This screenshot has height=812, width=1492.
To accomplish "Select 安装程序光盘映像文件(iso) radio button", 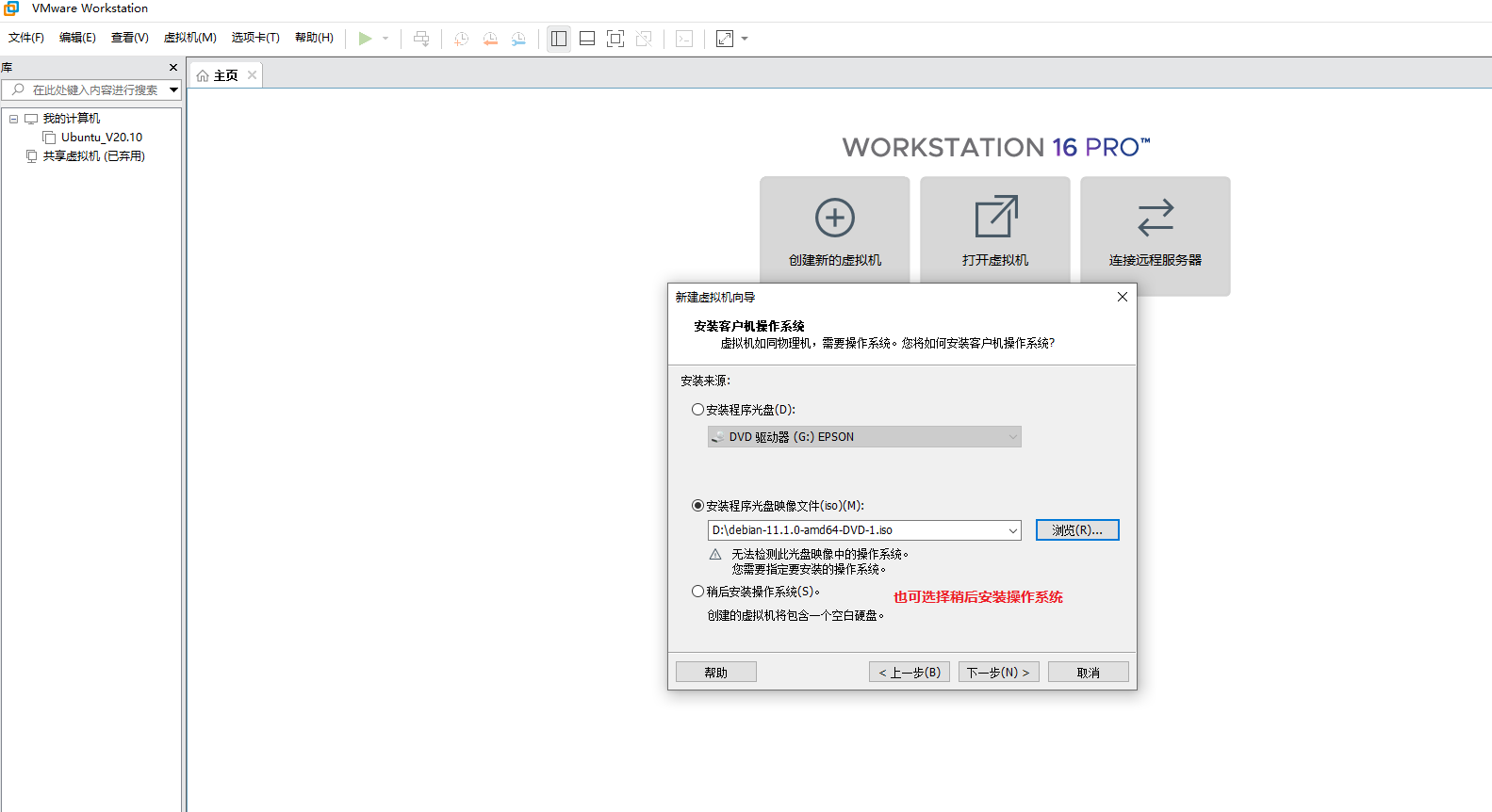I will [697, 506].
